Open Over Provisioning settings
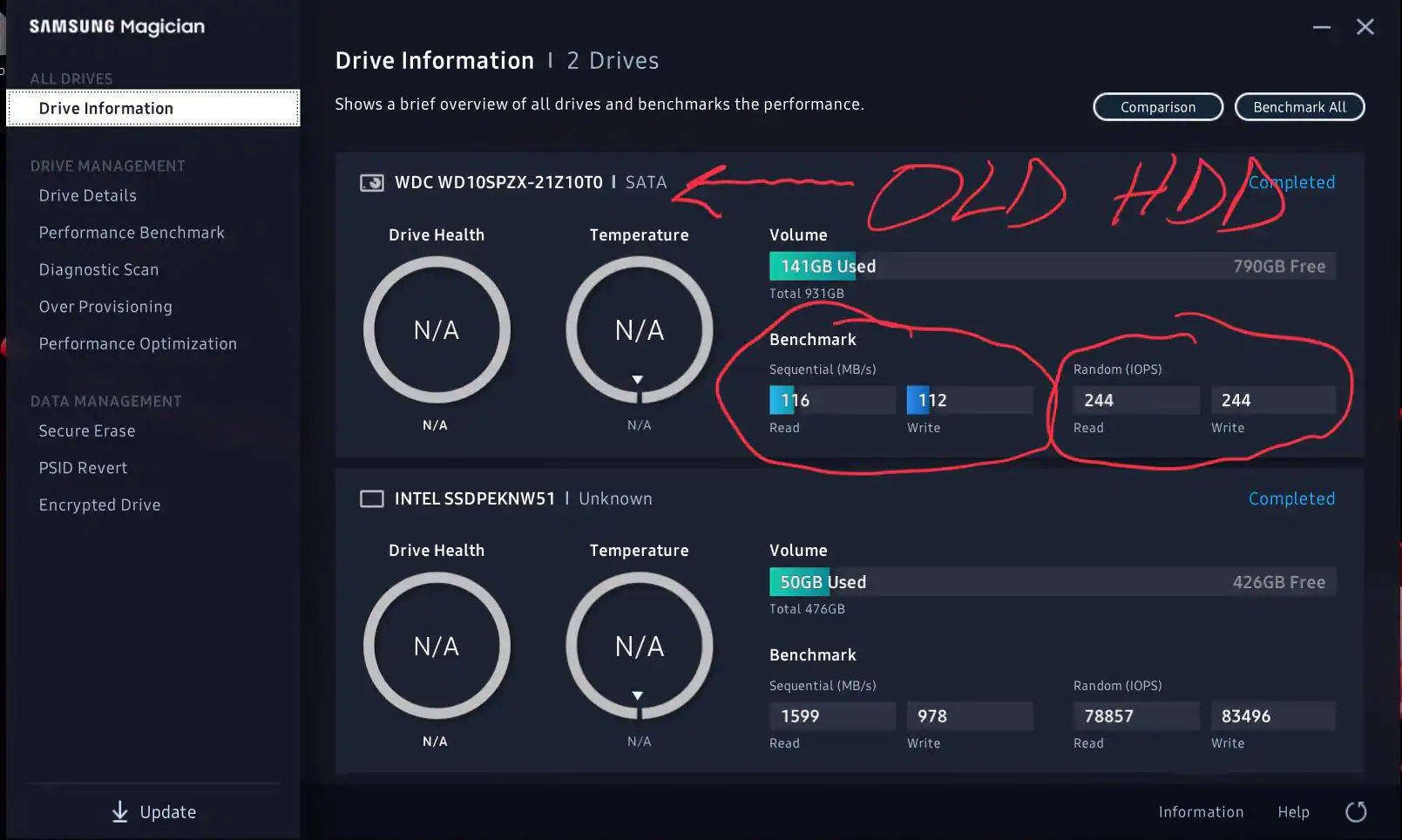Viewport: 1402px width, 840px height. [x=105, y=307]
